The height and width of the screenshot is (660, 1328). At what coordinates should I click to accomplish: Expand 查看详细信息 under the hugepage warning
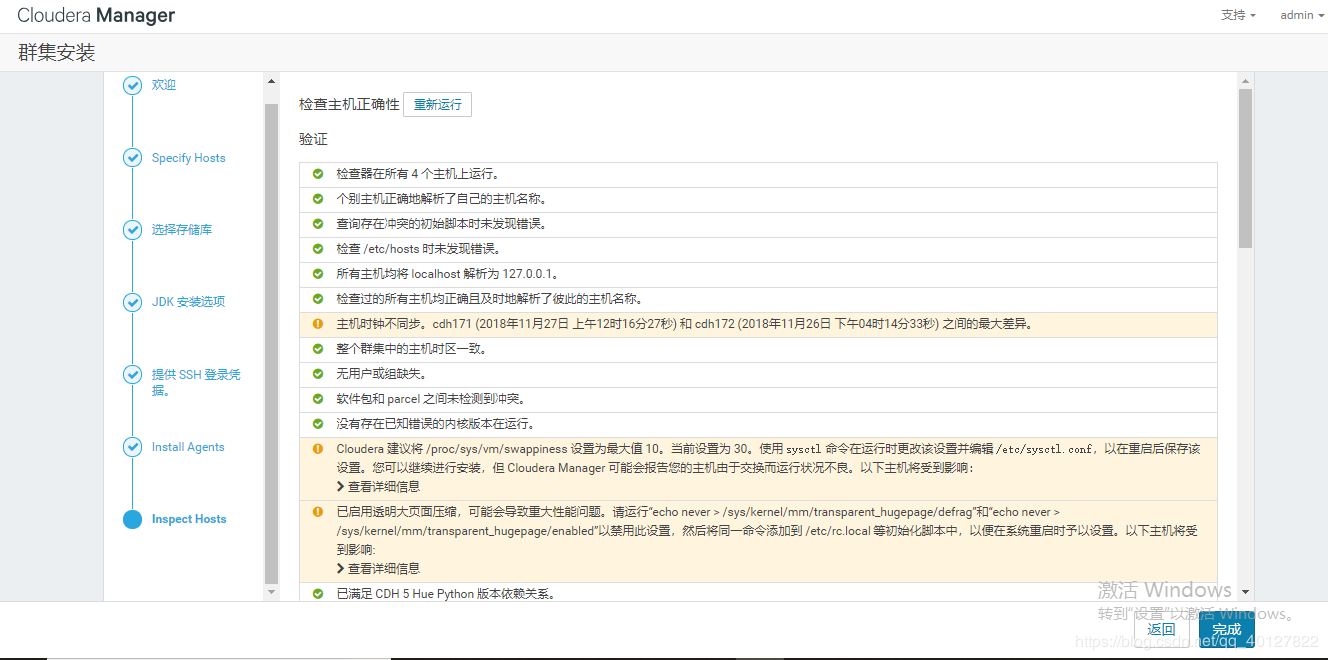coord(378,569)
